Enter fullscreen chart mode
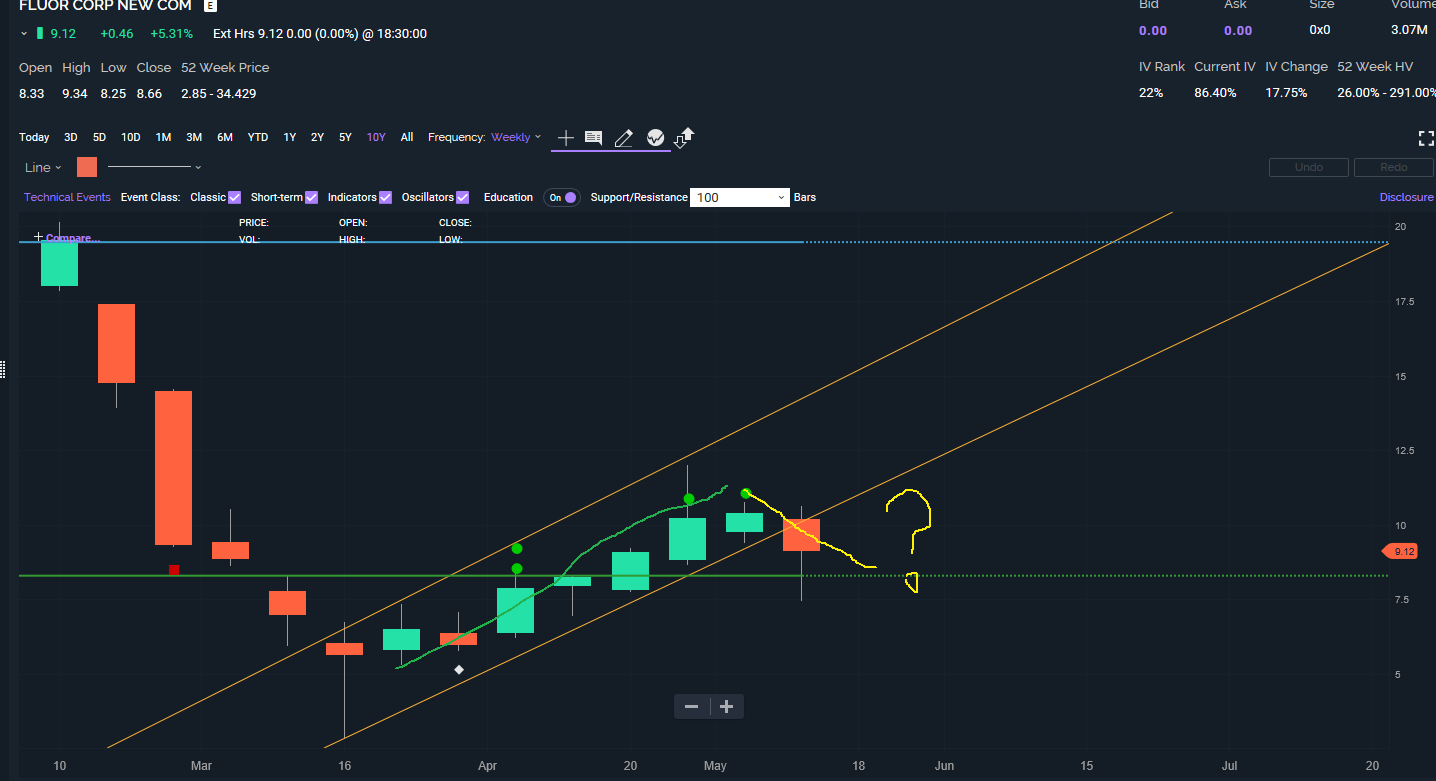This screenshot has height=781, width=1436. tap(1426, 138)
